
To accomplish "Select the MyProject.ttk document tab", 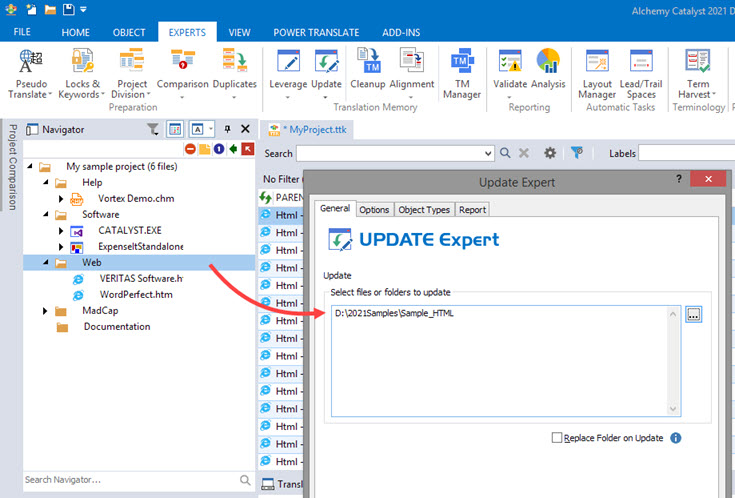I will (x=308, y=130).
